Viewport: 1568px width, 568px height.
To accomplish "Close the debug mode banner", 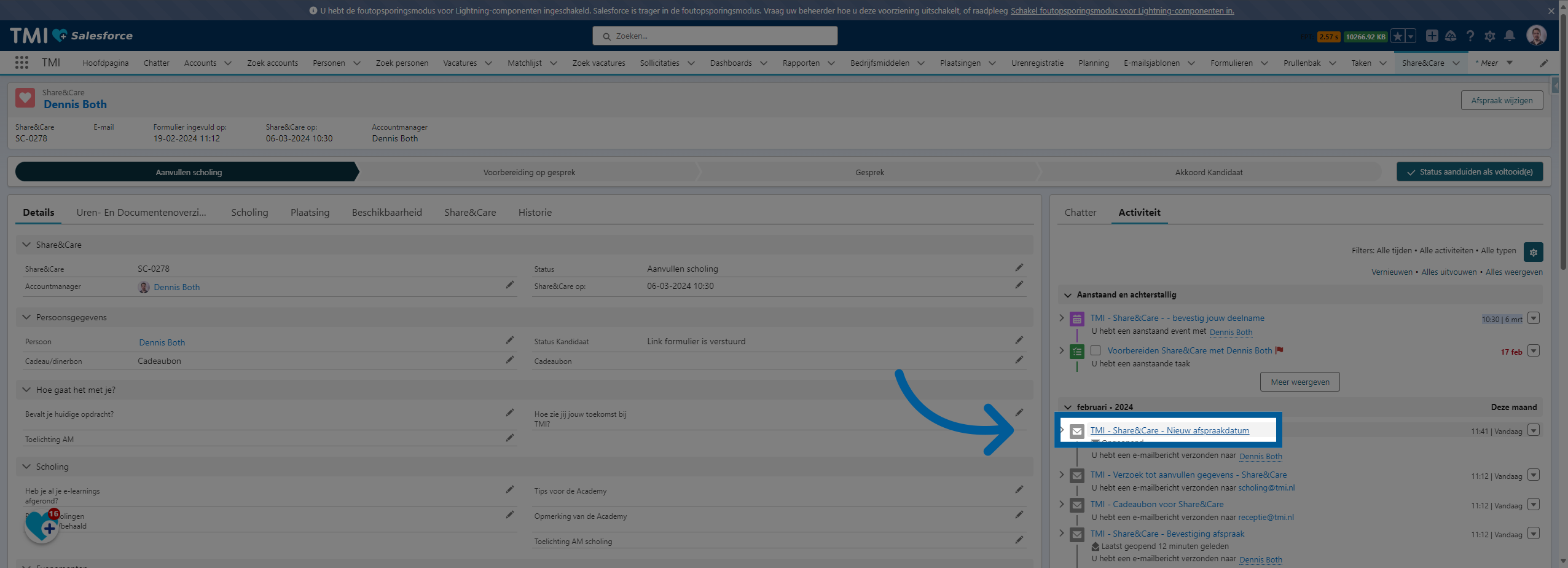I will pos(1551,10).
